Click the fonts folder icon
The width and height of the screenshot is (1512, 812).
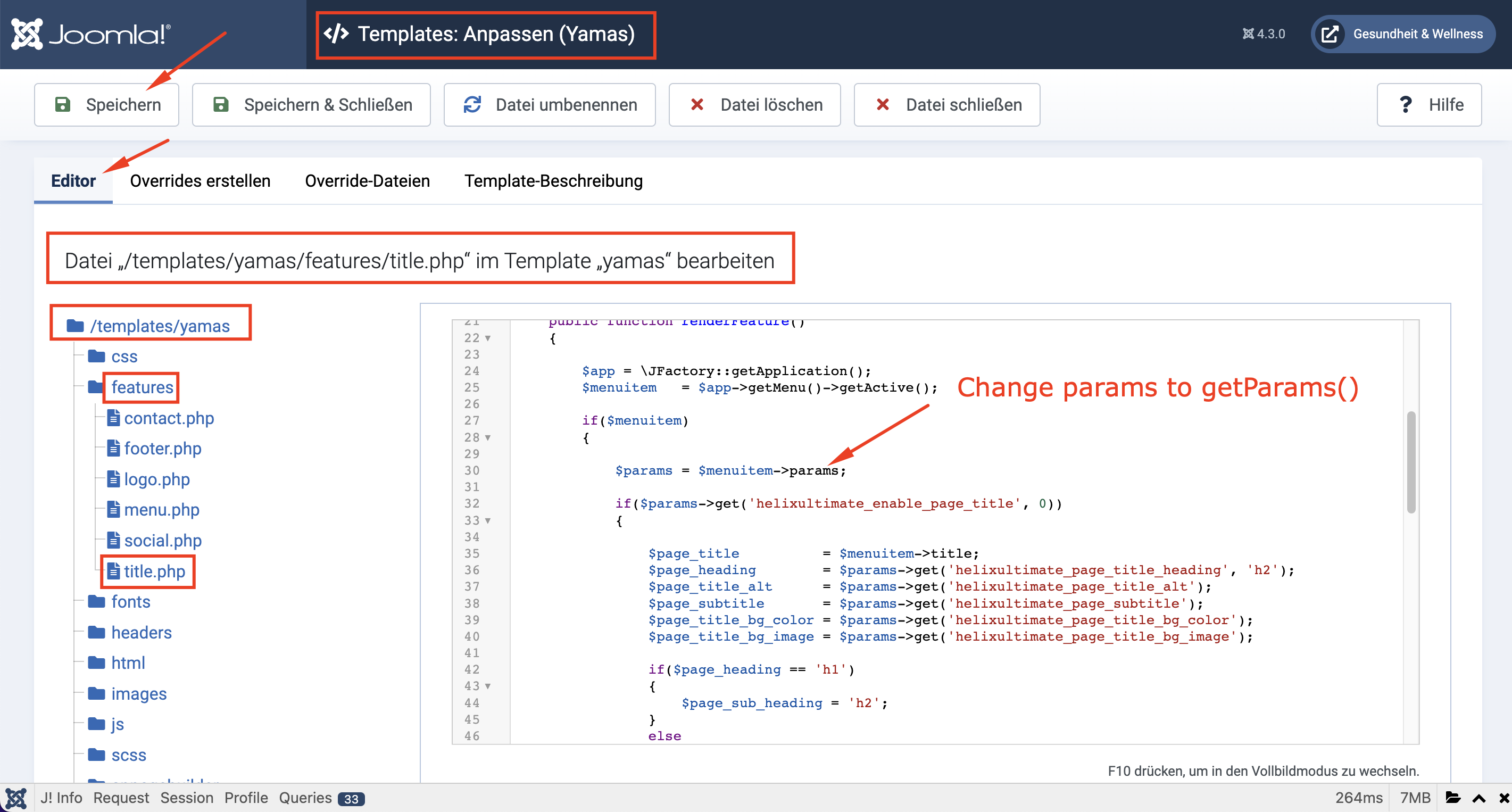point(96,601)
